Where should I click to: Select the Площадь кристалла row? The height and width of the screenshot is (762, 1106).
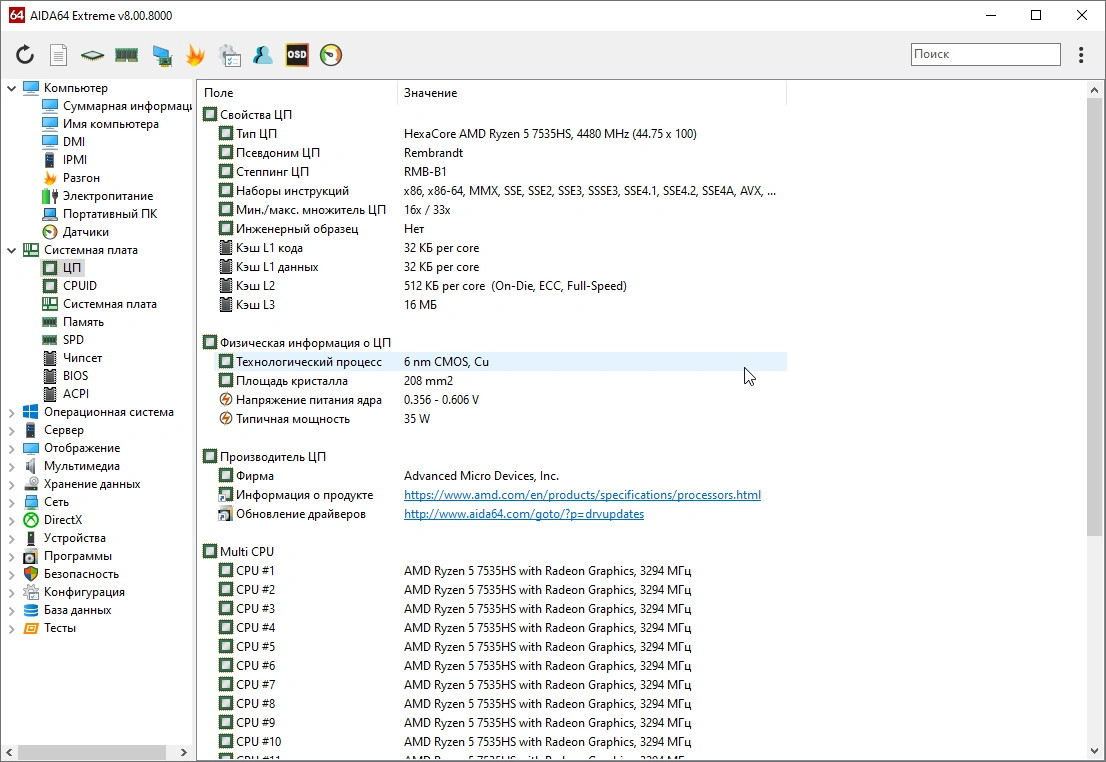coord(501,381)
